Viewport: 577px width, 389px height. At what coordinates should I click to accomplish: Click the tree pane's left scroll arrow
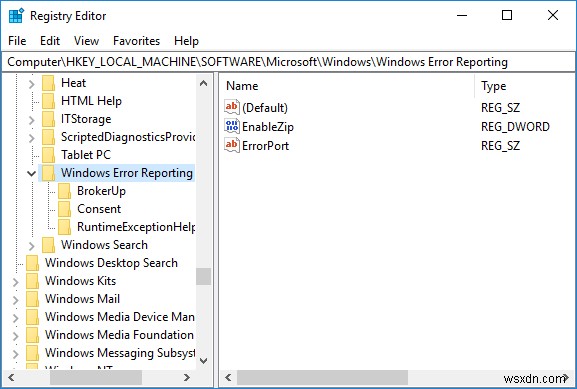pyautogui.click(x=11, y=378)
